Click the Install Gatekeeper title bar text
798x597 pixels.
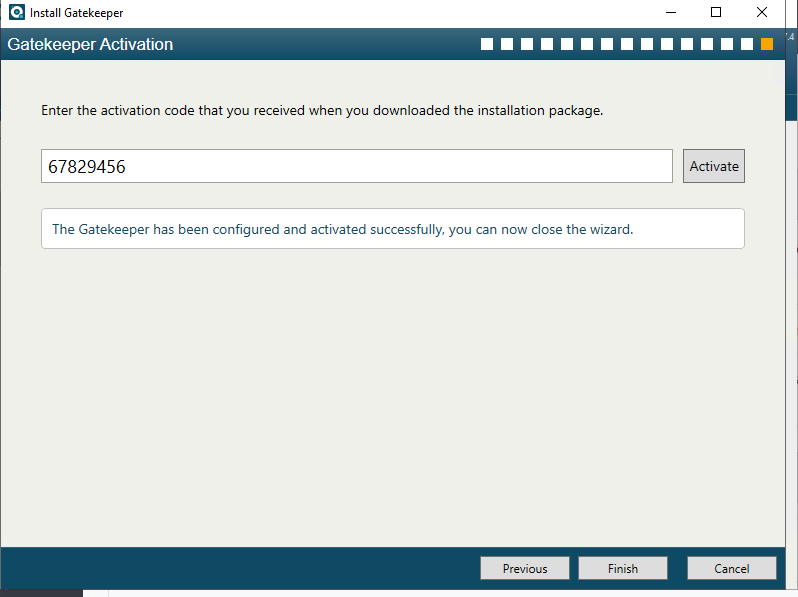76,13
